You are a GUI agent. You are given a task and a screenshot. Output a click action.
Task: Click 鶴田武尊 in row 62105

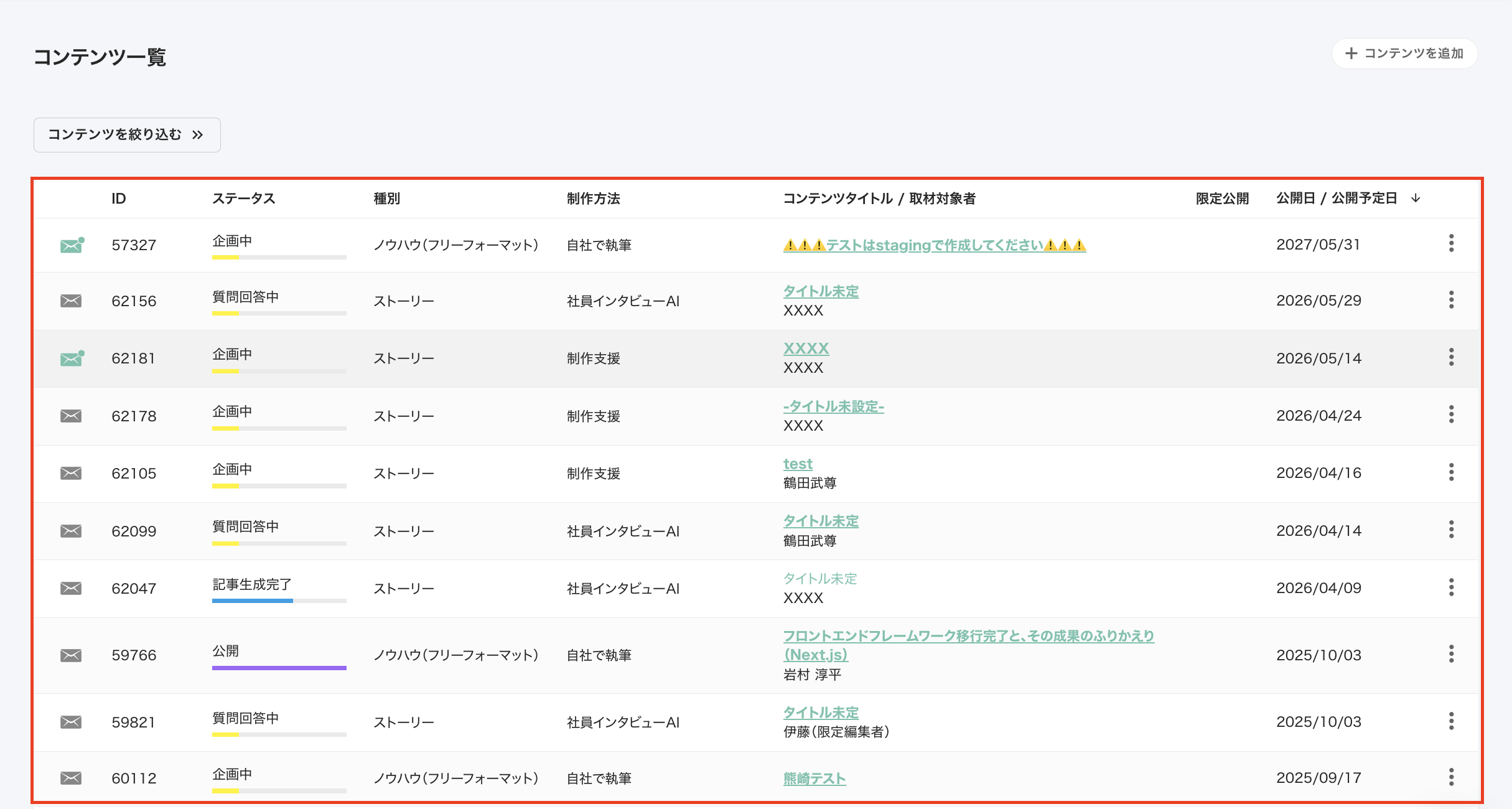[x=810, y=483]
